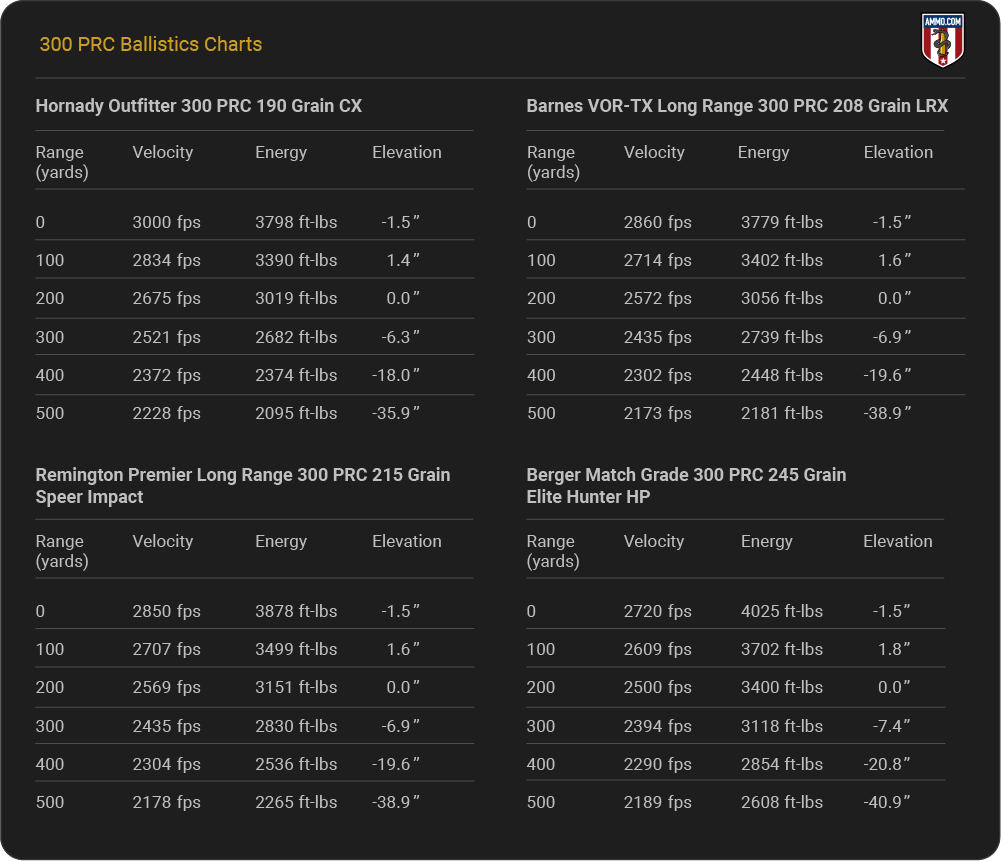Select the 2830 ft-lbs energy value
This screenshot has height=861, width=1001.
coord(296,726)
